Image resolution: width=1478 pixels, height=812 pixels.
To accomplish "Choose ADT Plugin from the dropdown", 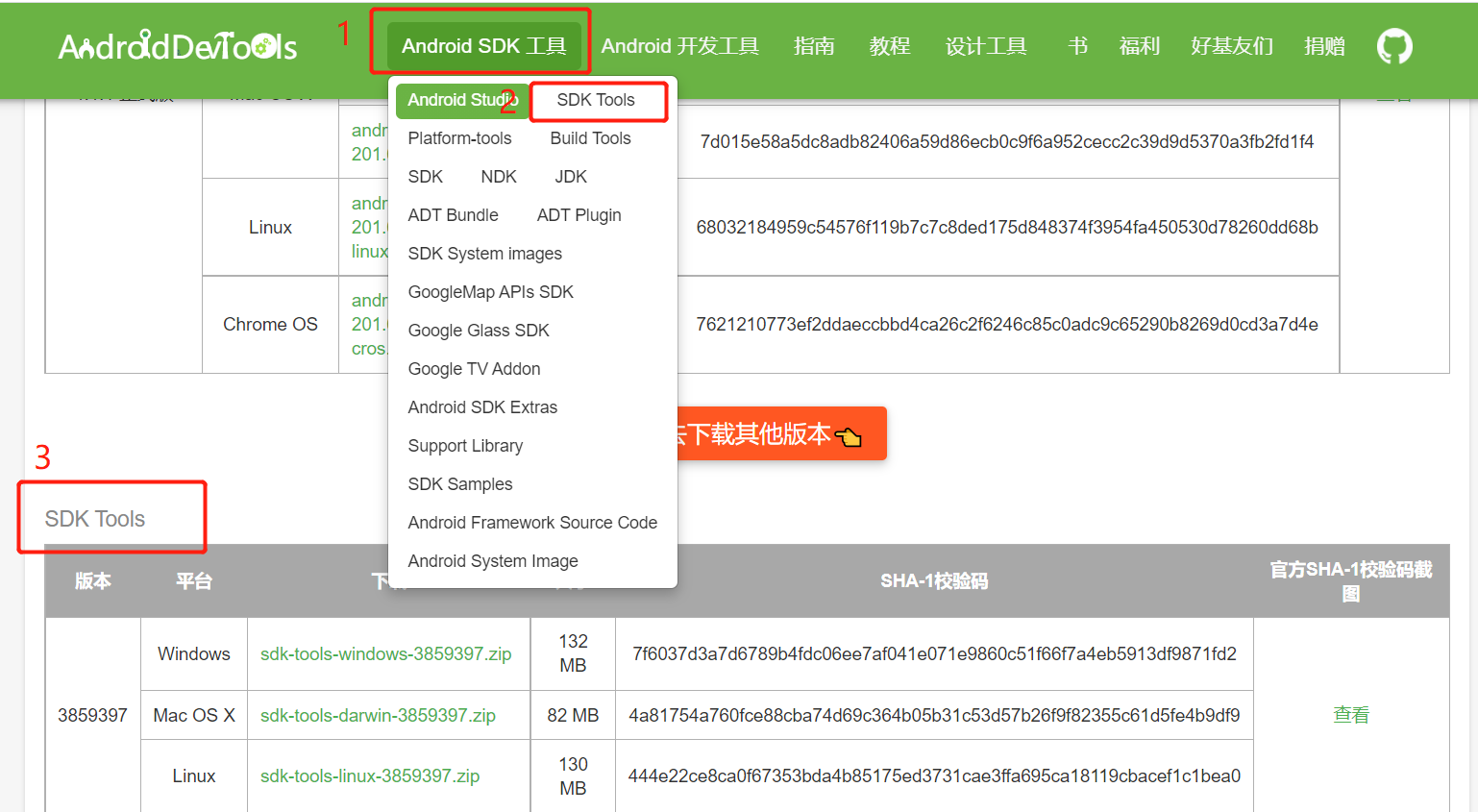I will (x=579, y=215).
